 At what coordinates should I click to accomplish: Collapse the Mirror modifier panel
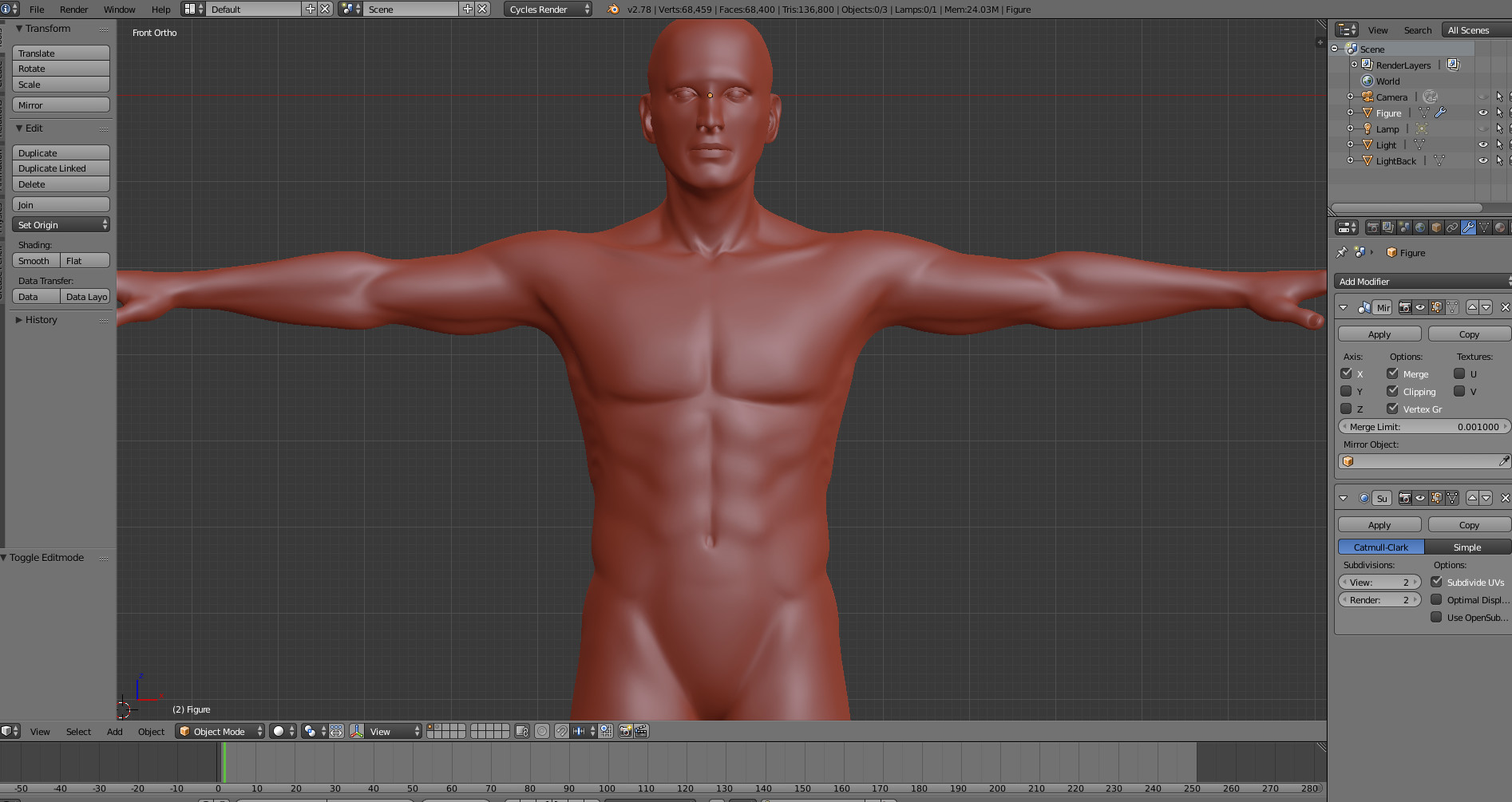[x=1343, y=307]
